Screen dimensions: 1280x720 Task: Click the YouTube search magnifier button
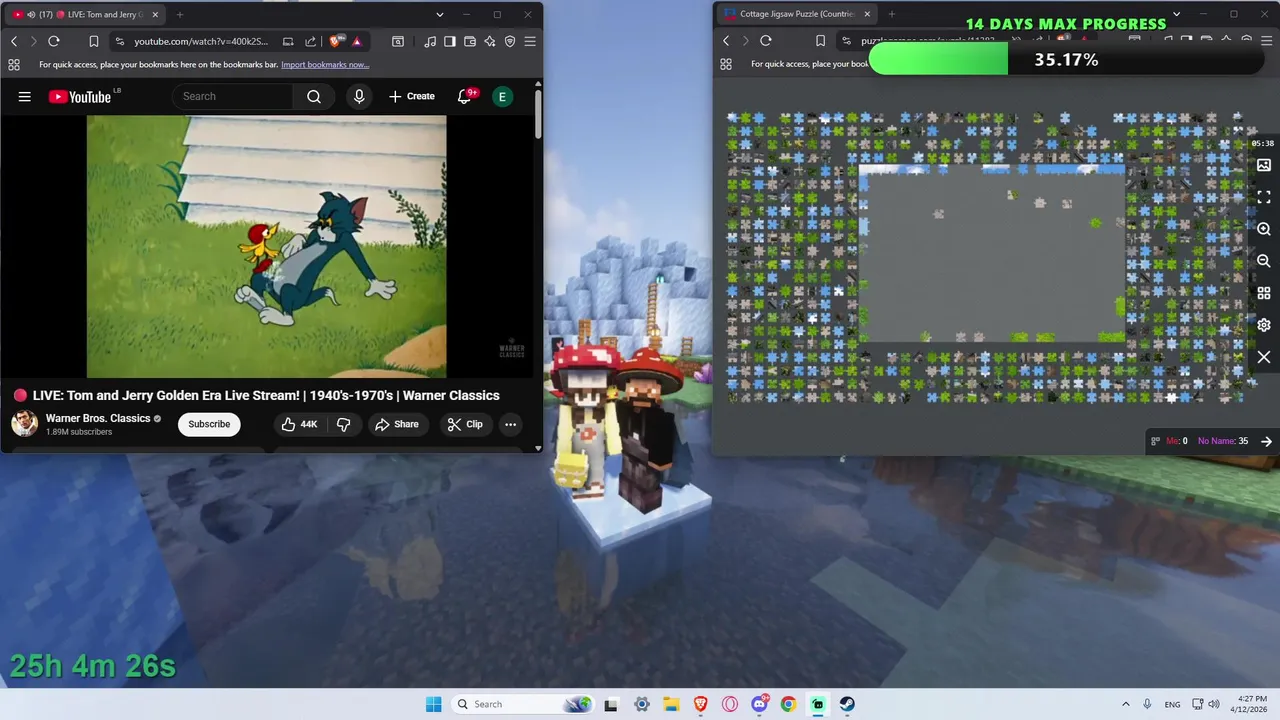tap(314, 97)
